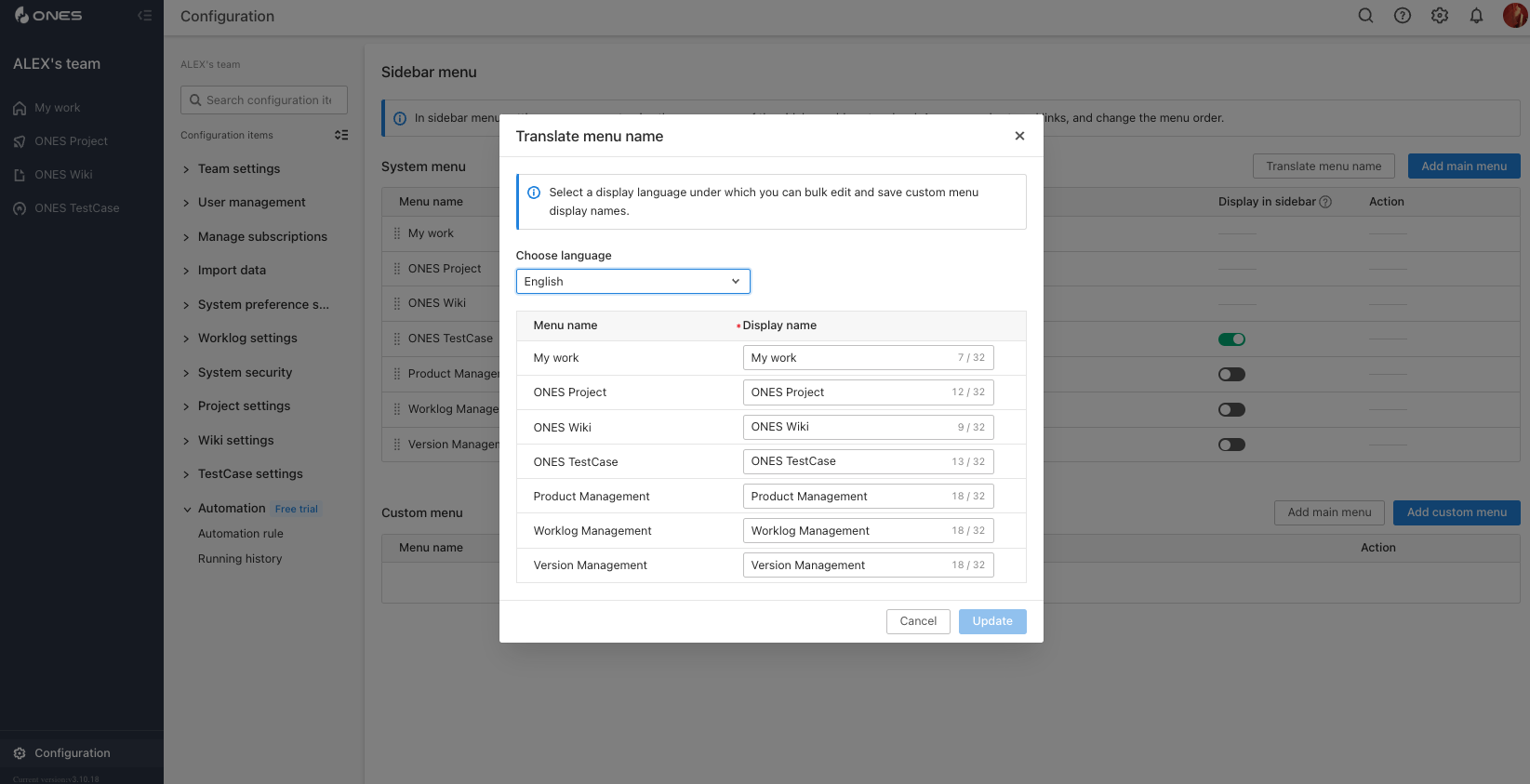Collapse sidebar with the fold icon

coord(144,16)
